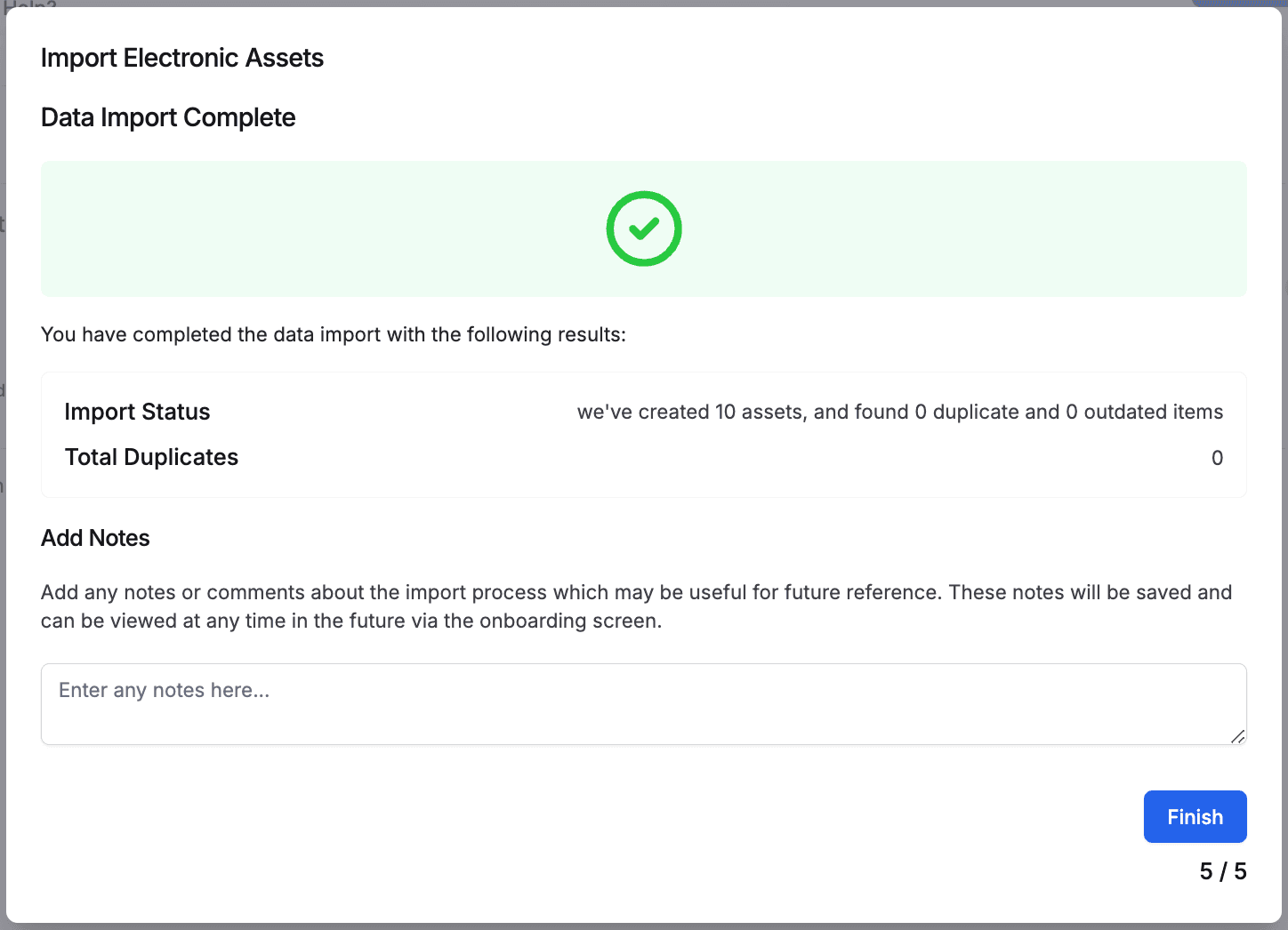Viewport: 1288px width, 930px height.
Task: Click the 'Add Notes' section heading
Action: [95, 538]
